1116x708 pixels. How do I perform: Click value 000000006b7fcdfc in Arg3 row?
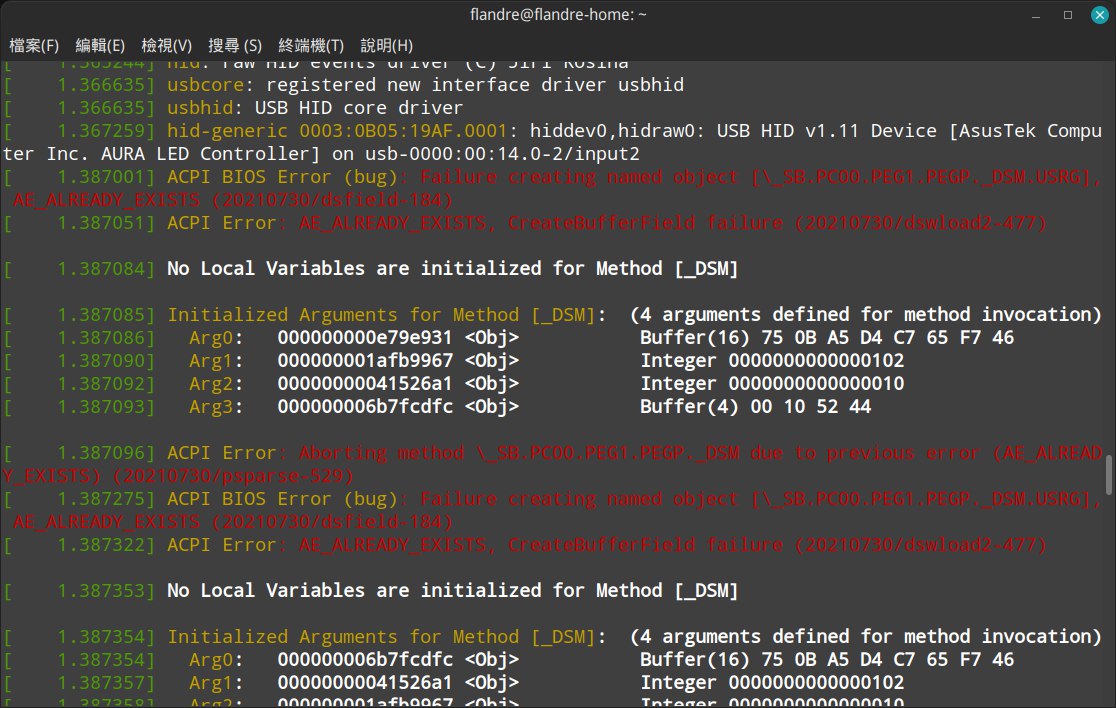click(x=364, y=406)
